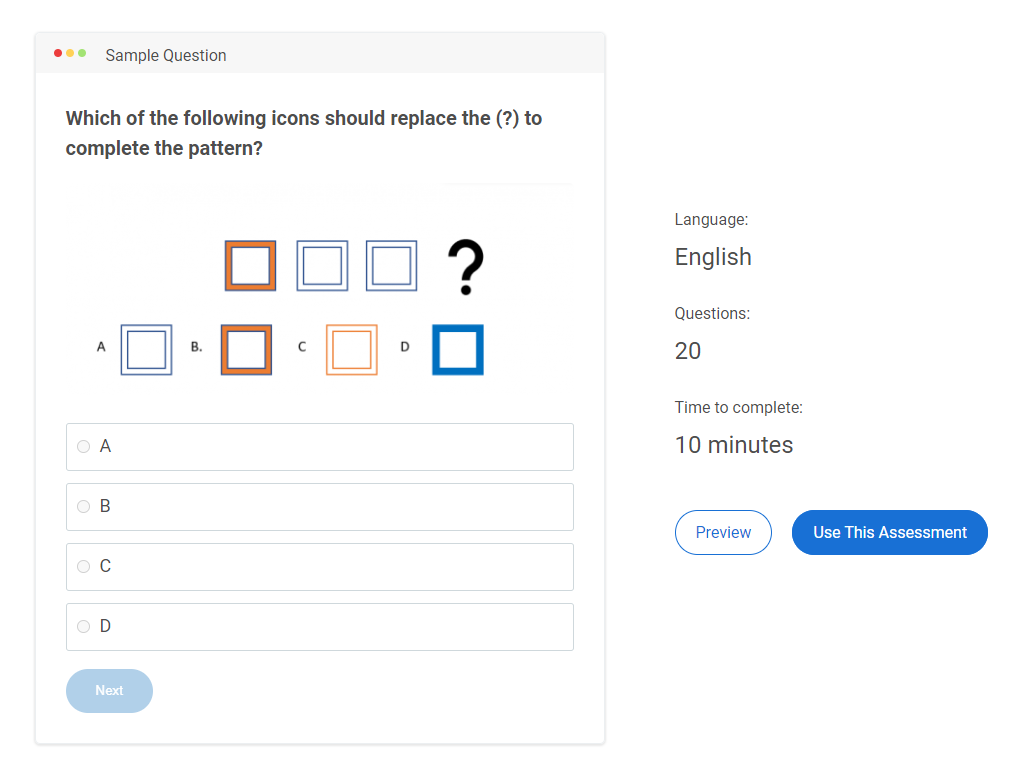Image resolution: width=1024 pixels, height=778 pixels.
Task: Click the orange square in pattern row
Action: pyautogui.click(x=250, y=266)
